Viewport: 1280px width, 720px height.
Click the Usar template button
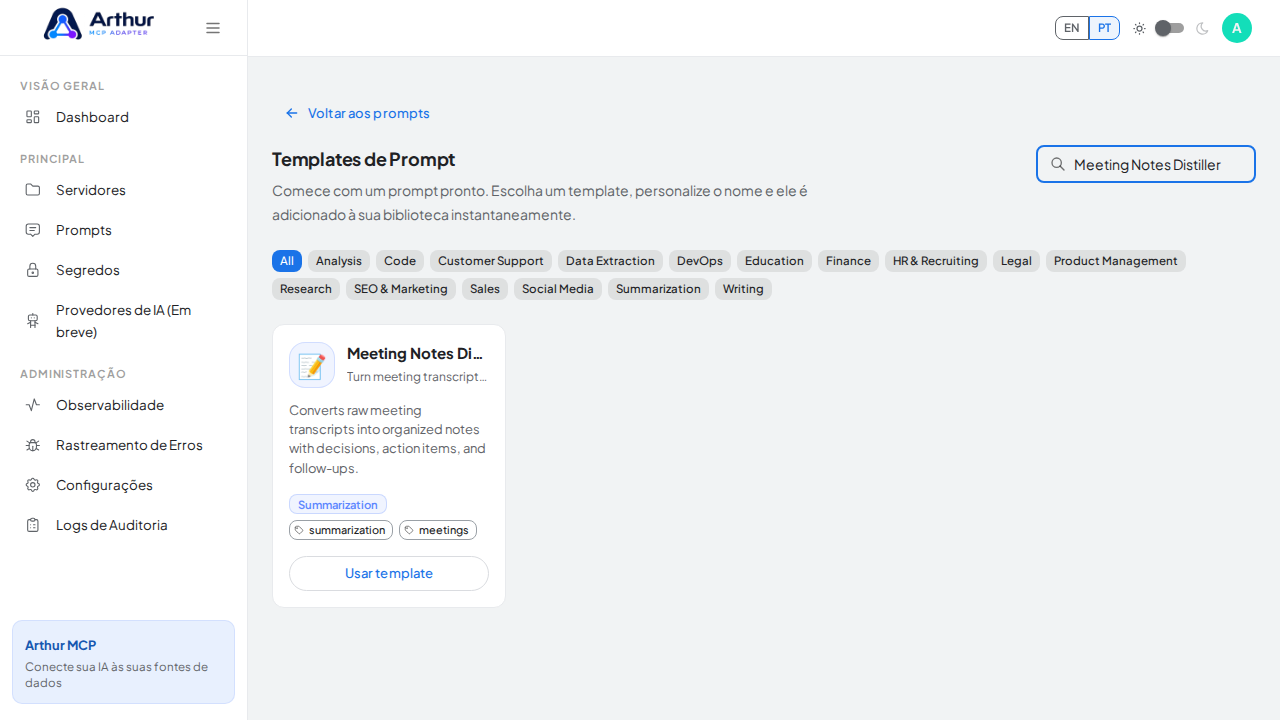pos(389,573)
